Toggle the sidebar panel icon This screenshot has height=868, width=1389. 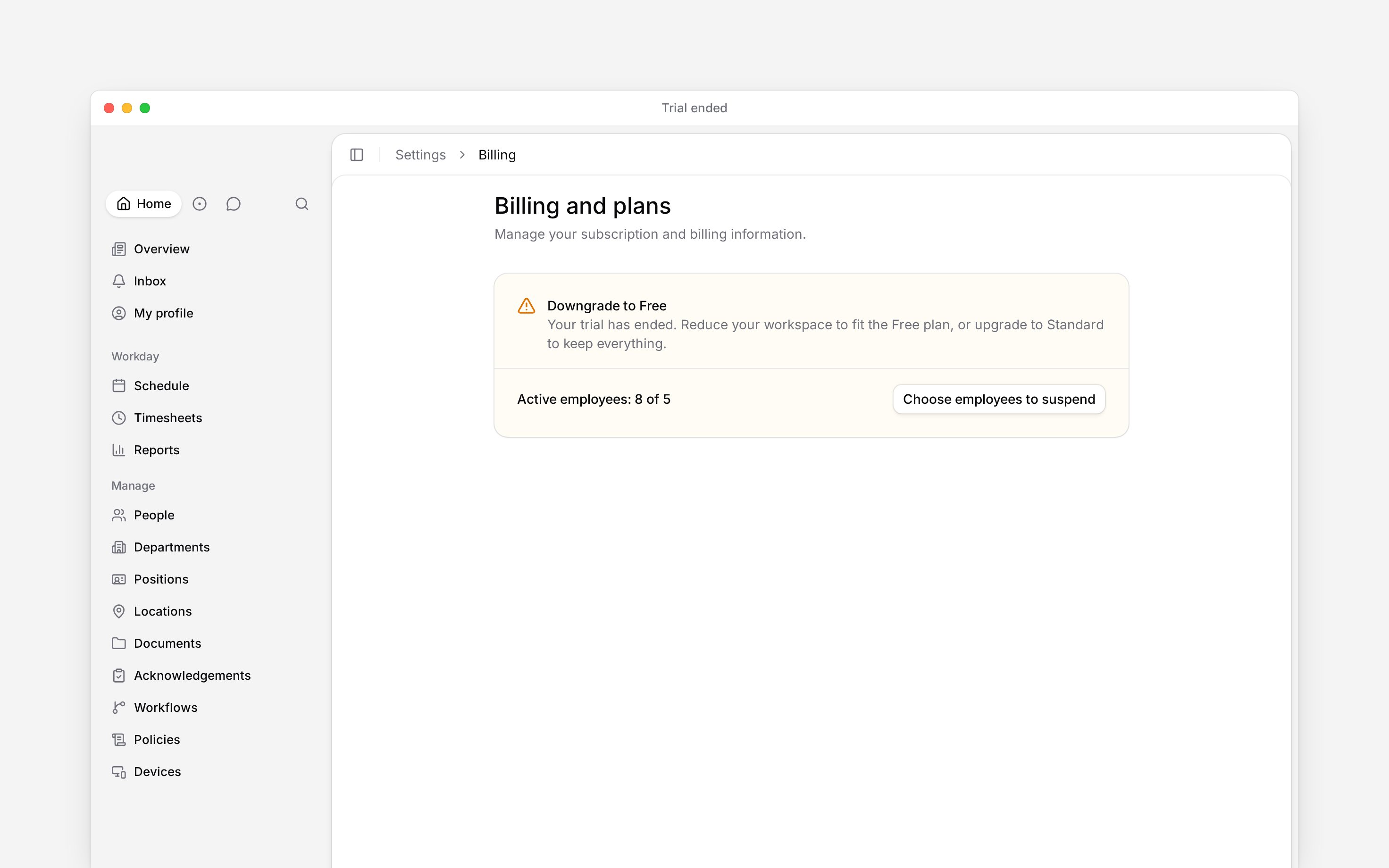pos(356,155)
